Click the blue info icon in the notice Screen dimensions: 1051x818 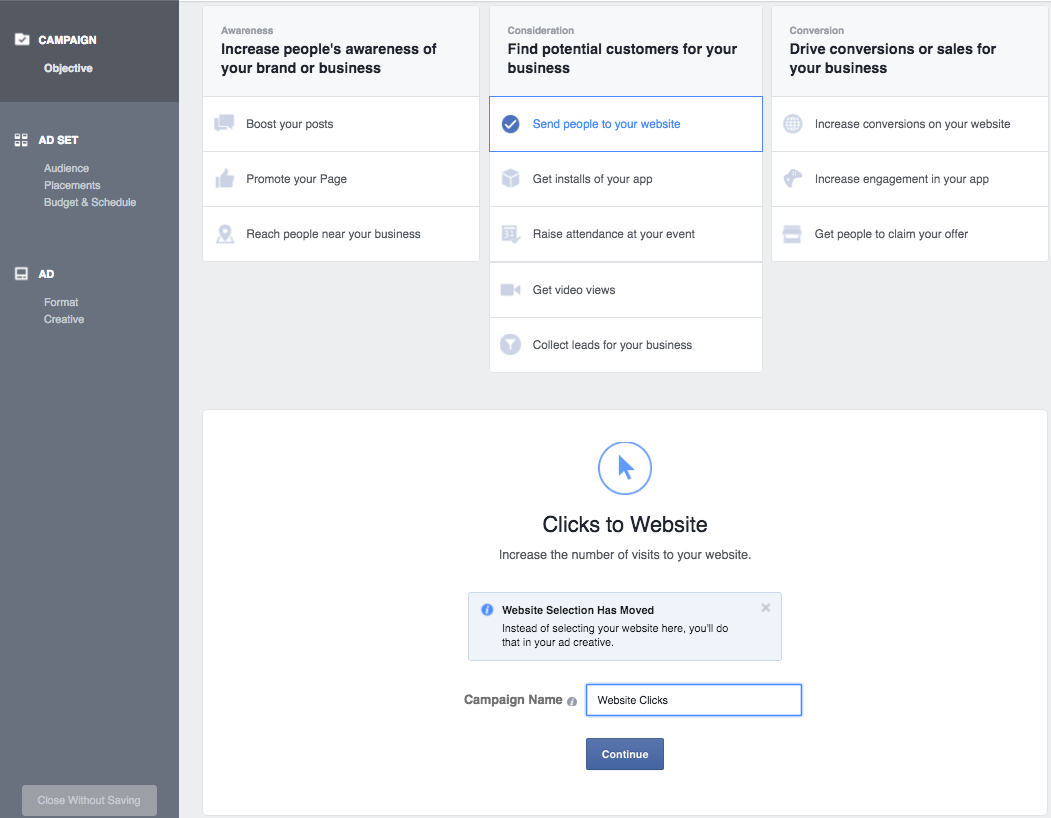[x=487, y=609]
